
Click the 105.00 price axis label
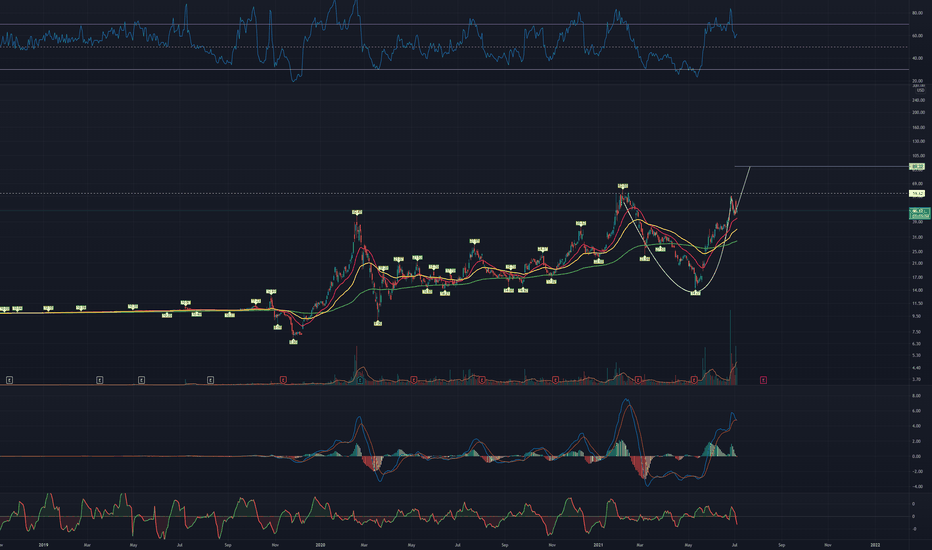coord(918,156)
